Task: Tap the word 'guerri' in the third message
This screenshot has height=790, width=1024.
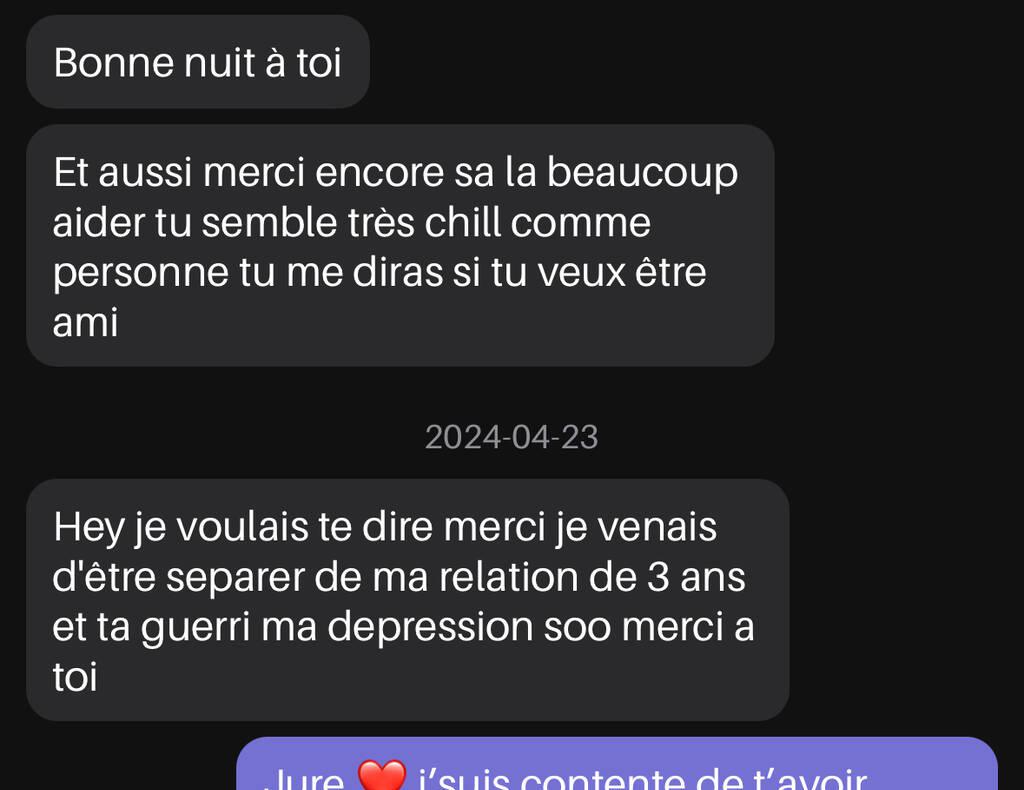Action: (195, 627)
